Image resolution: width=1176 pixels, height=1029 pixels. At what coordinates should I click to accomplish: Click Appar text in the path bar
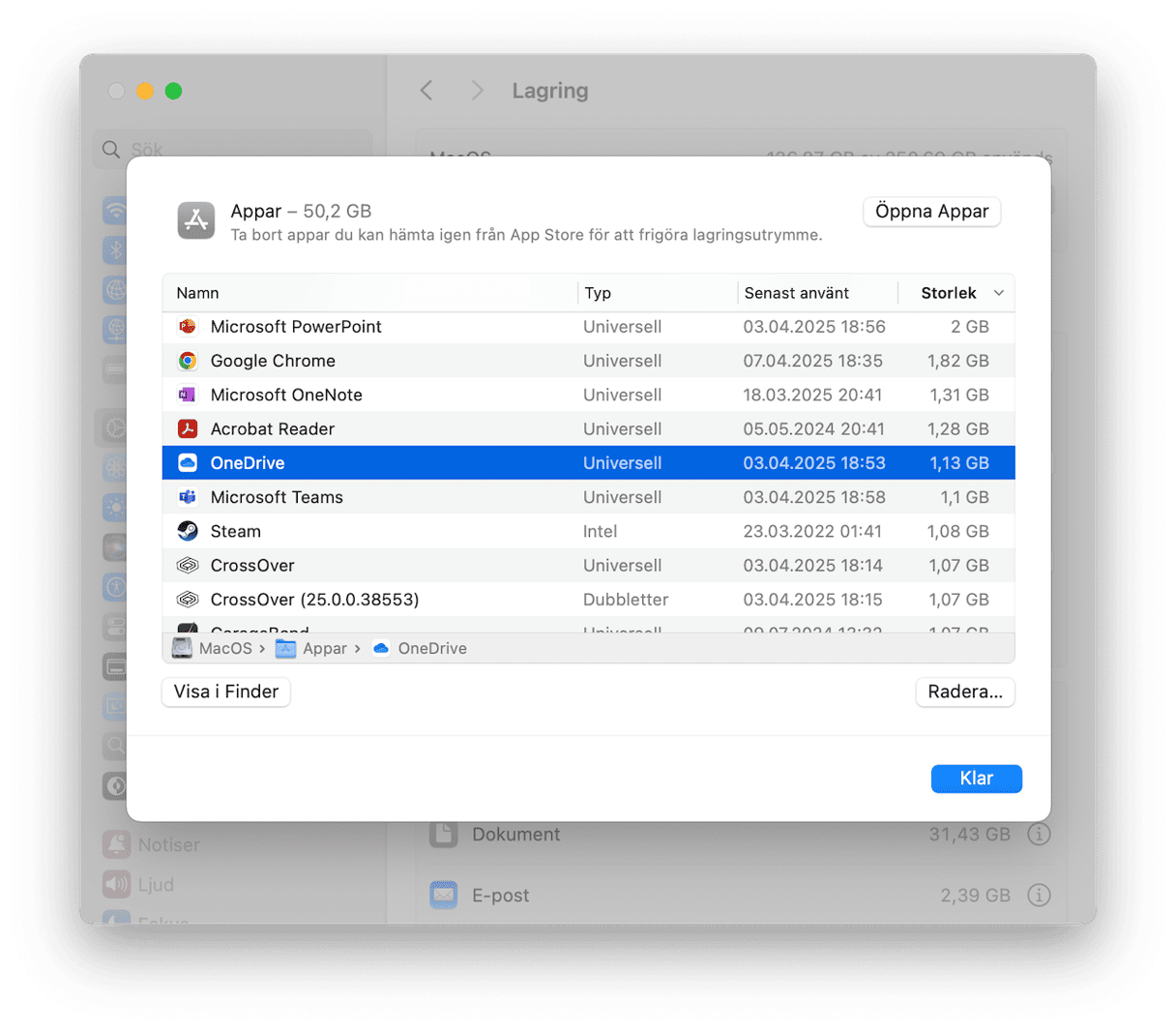click(x=325, y=648)
